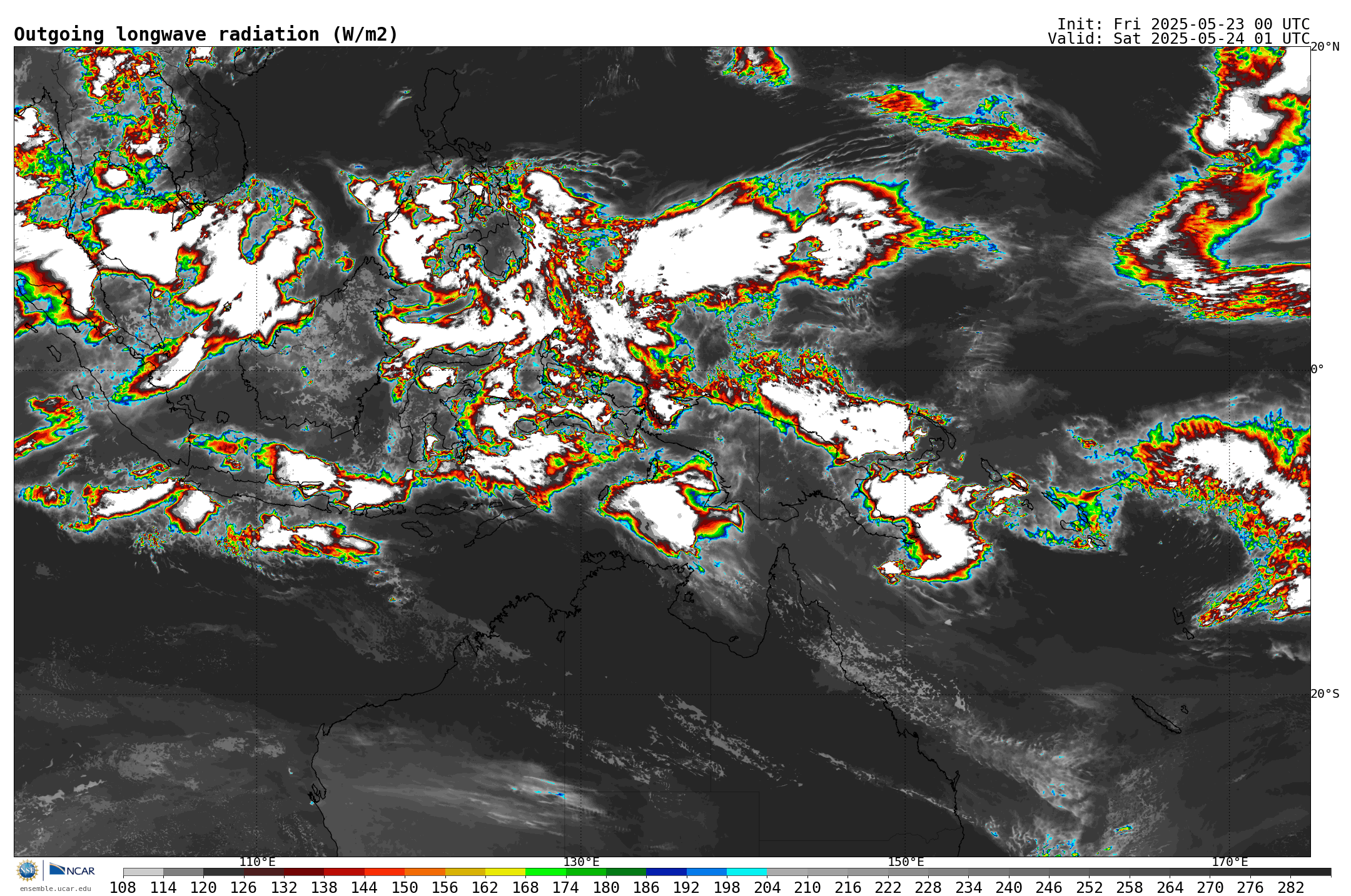Image resolution: width=1351 pixels, height=896 pixels.
Task: Click the 210 colorbar value
Action: (807, 887)
